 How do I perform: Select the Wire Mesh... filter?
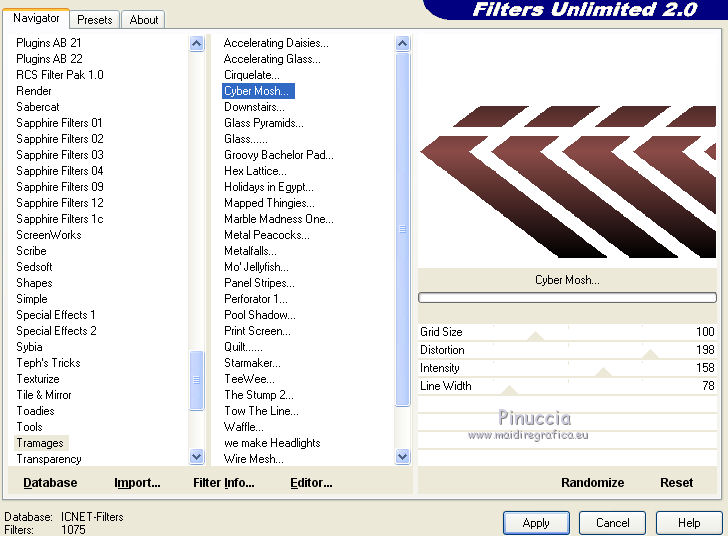[254, 459]
